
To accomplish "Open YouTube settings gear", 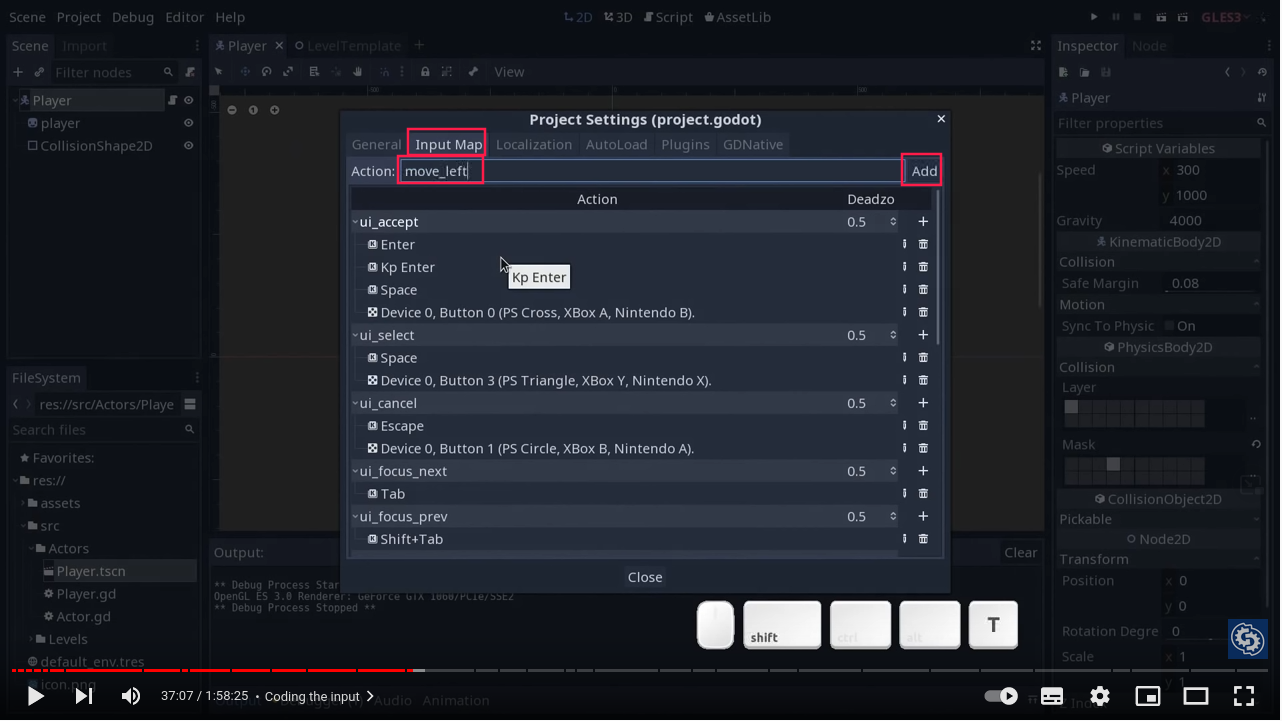I will pos(1100,696).
